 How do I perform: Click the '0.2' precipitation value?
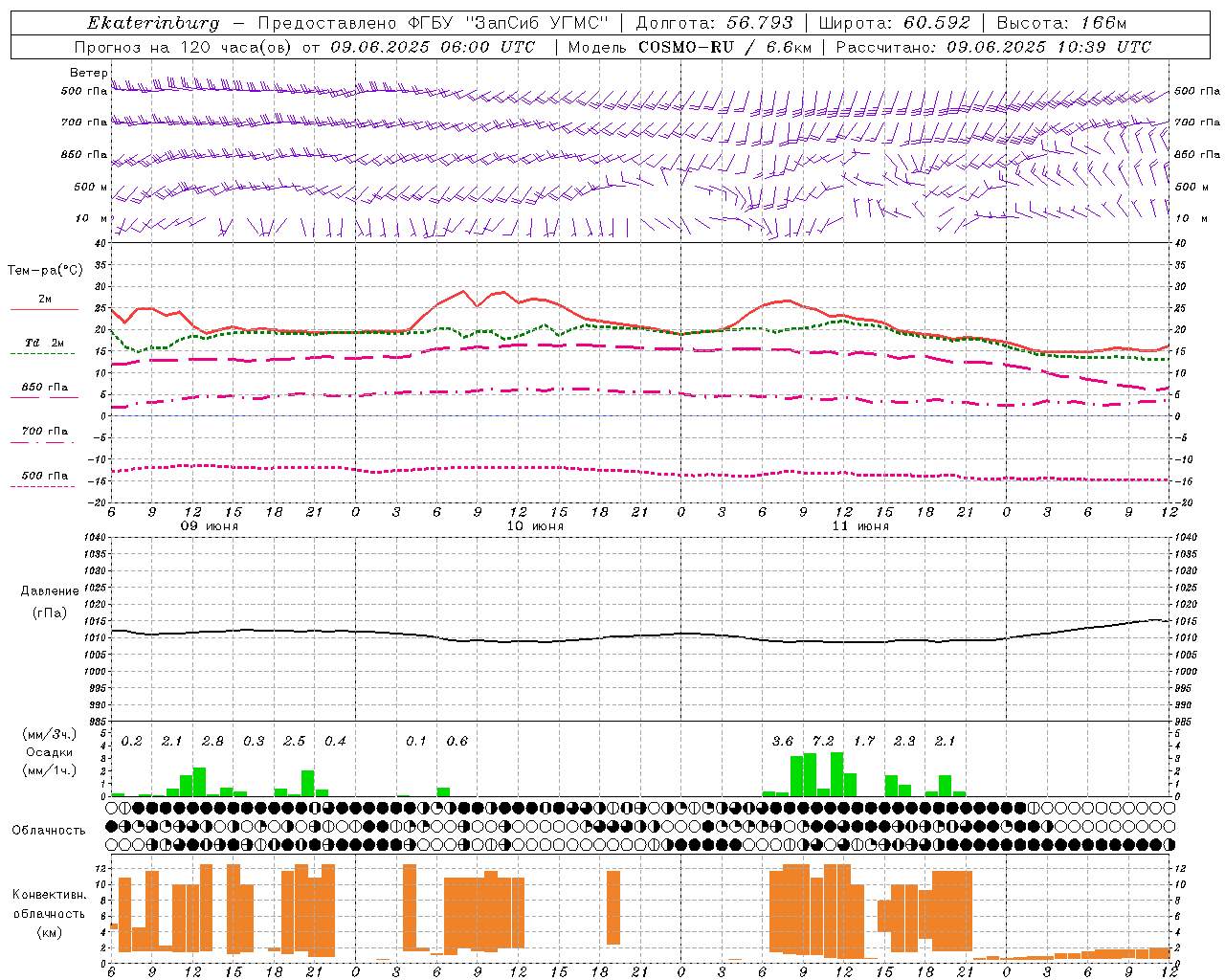132,742
